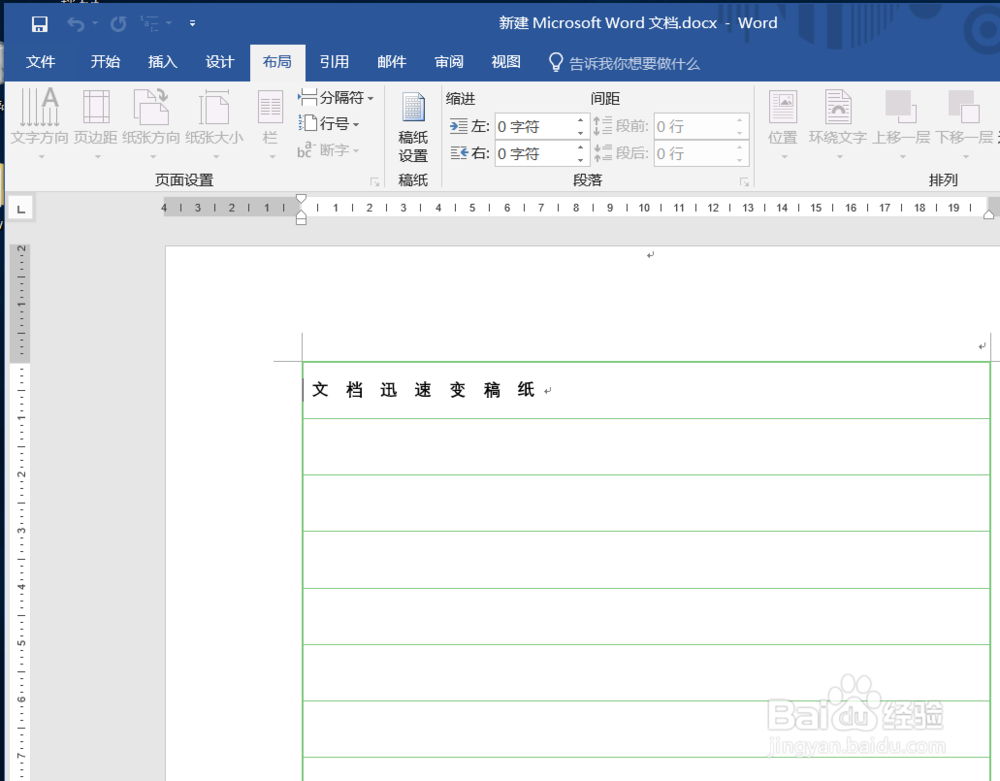The width and height of the screenshot is (1000, 781).
Task: Open the 审阅 ribbon tab
Action: pyautogui.click(x=448, y=62)
